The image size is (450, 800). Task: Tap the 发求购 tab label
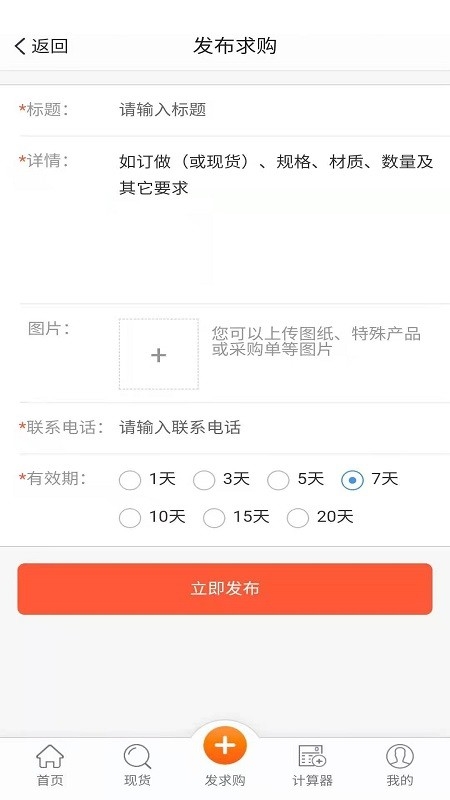pyautogui.click(x=225, y=780)
